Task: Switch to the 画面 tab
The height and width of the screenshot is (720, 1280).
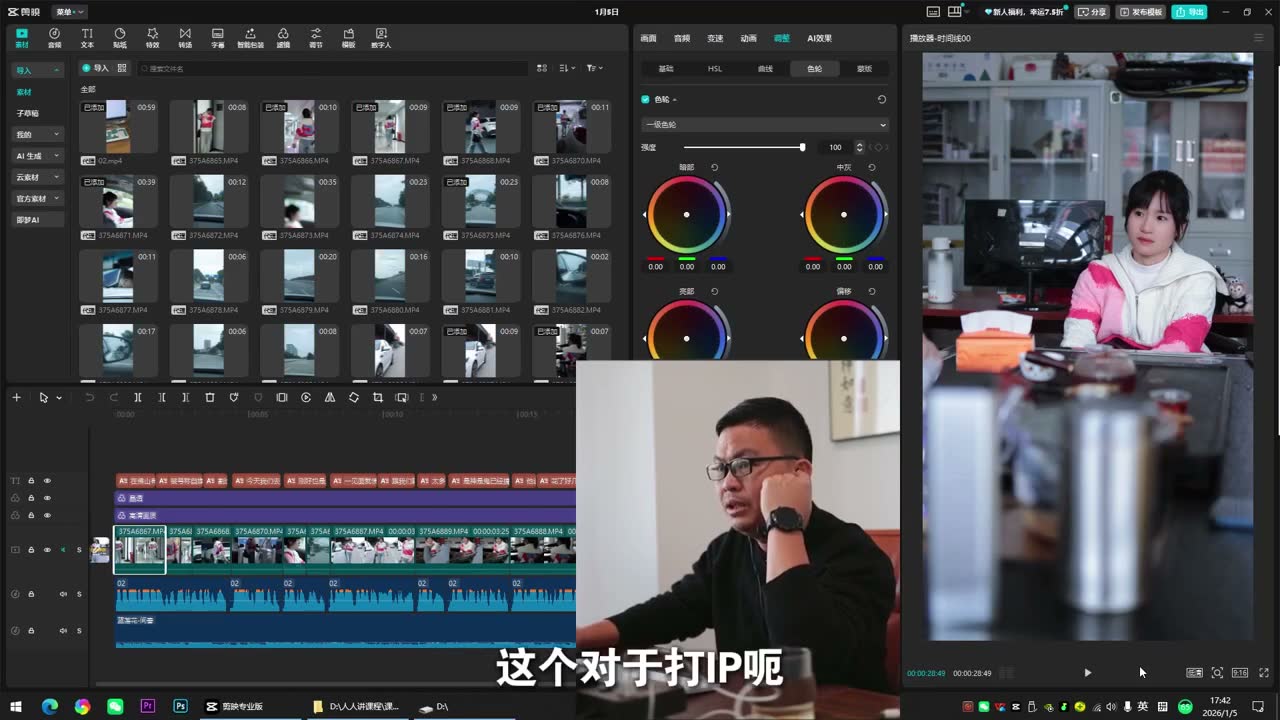Action: pyautogui.click(x=648, y=38)
